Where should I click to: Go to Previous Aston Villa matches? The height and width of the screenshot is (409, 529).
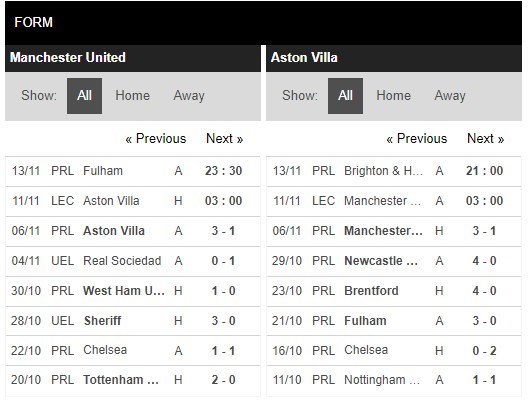point(417,139)
